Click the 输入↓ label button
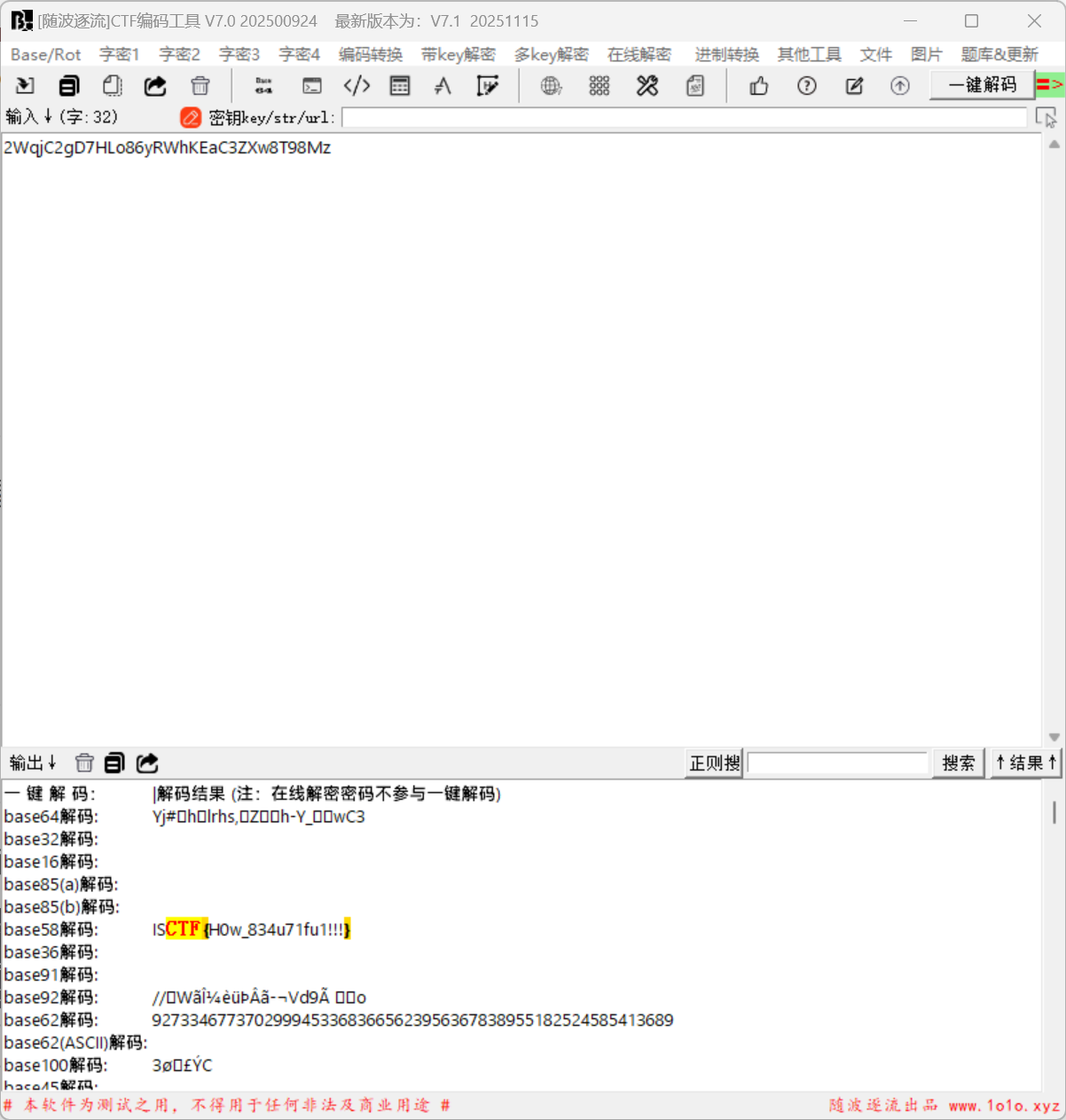This screenshot has width=1066, height=1120. click(x=31, y=117)
